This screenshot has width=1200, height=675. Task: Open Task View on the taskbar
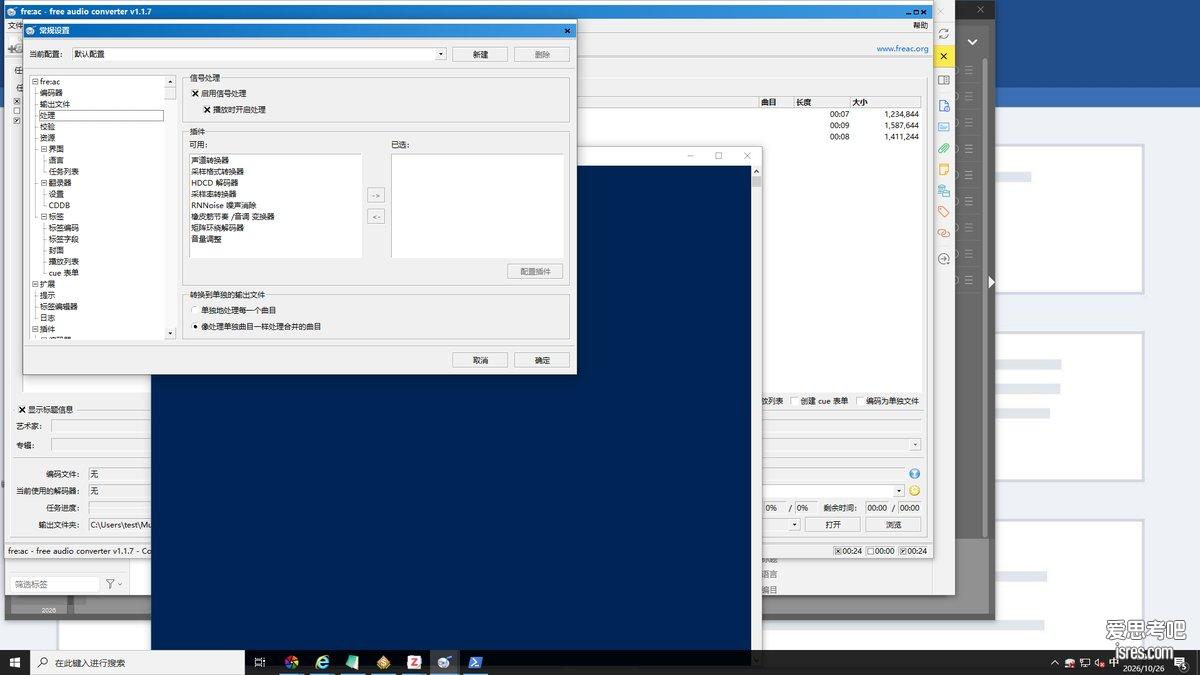260,662
